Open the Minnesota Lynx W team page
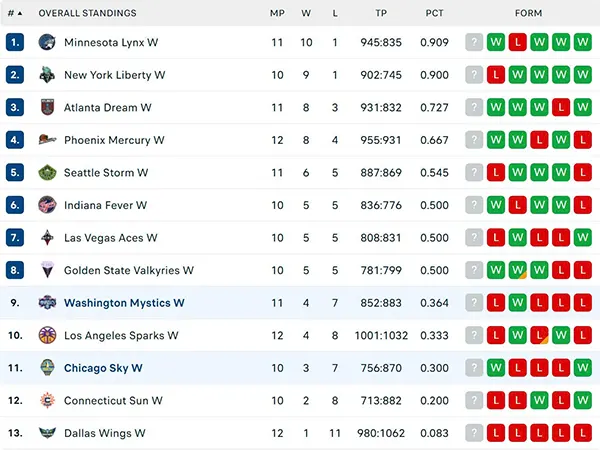This screenshot has width=600, height=450. (x=111, y=42)
